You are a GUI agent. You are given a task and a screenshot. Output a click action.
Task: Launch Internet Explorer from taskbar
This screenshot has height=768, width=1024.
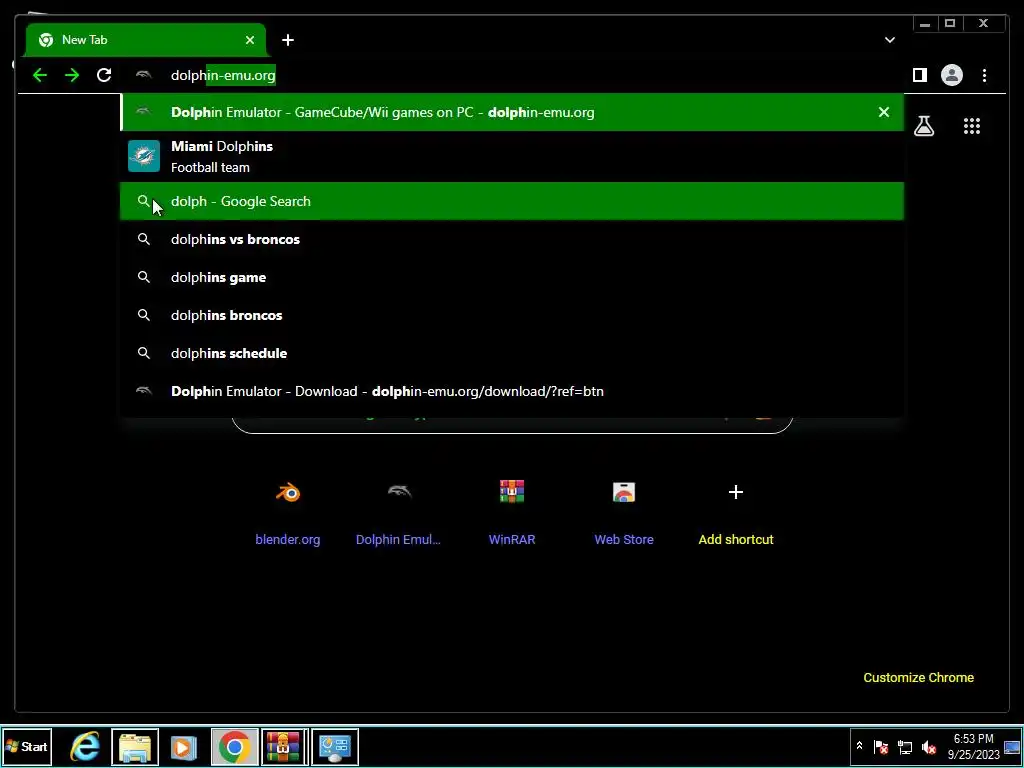click(x=85, y=746)
